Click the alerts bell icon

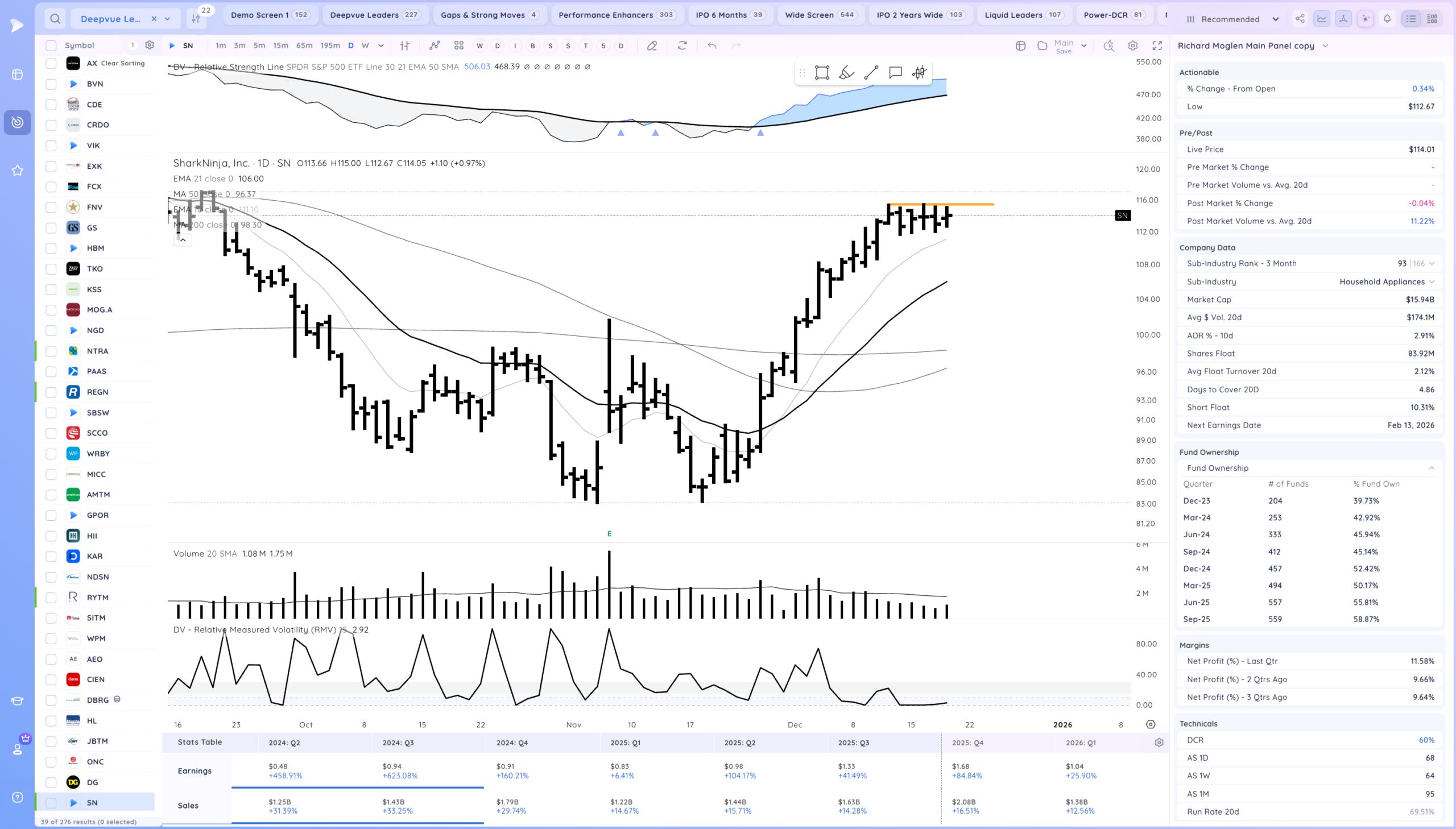1387,19
